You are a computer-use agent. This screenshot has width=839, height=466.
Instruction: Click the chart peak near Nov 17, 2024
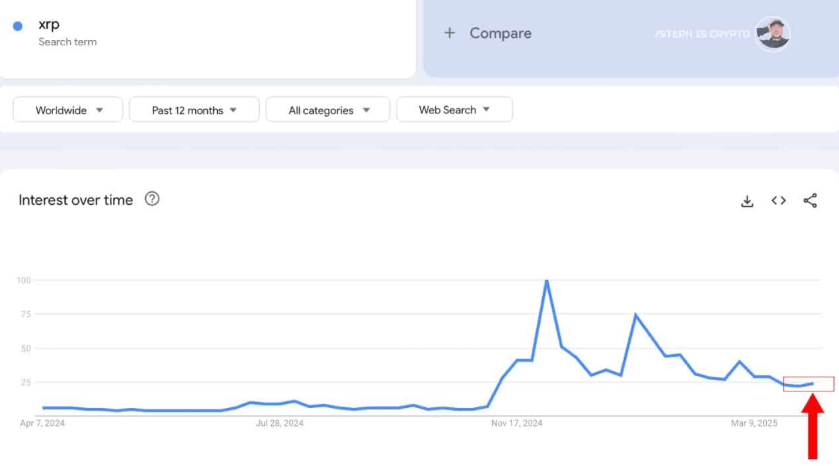(x=546, y=281)
